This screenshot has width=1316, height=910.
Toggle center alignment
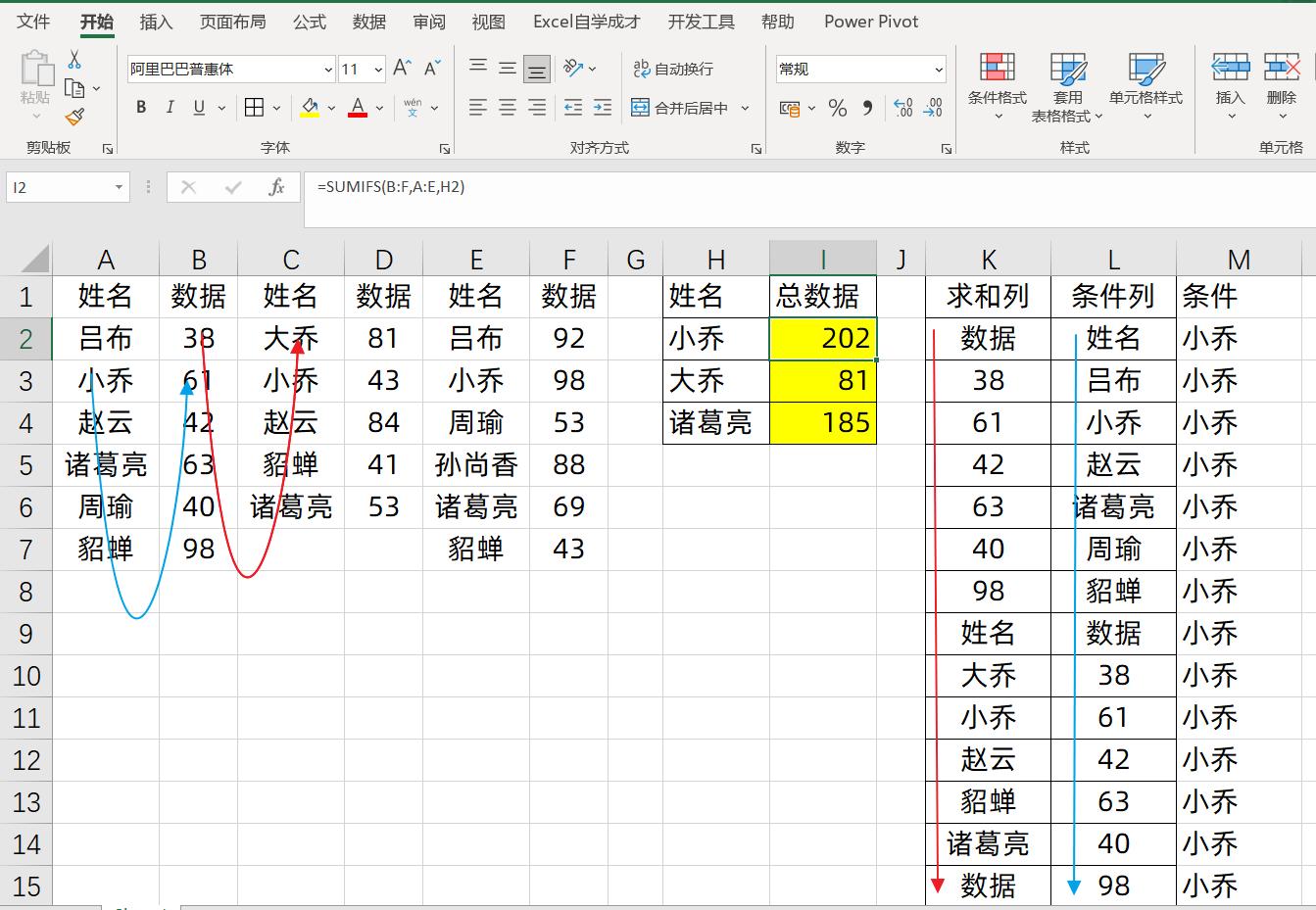click(x=507, y=108)
